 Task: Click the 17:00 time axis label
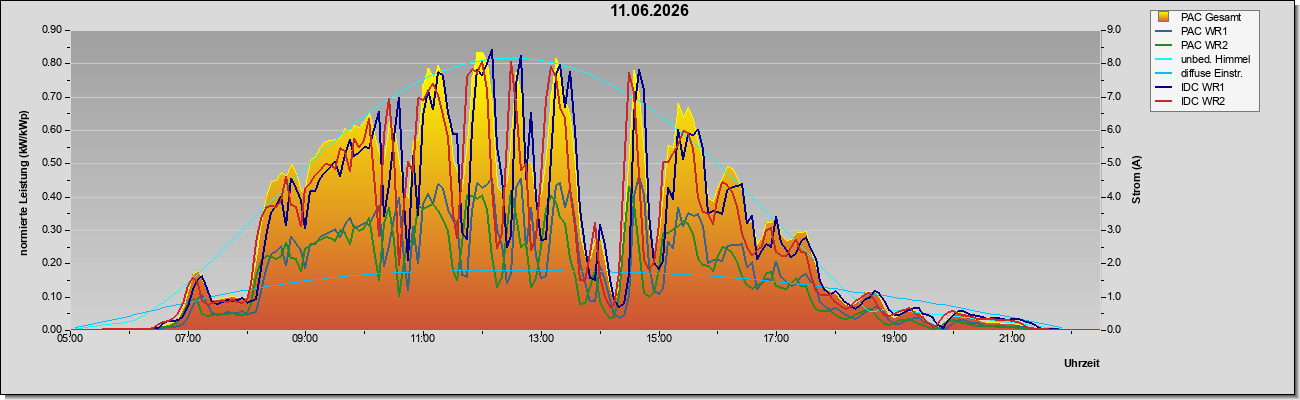coord(776,339)
